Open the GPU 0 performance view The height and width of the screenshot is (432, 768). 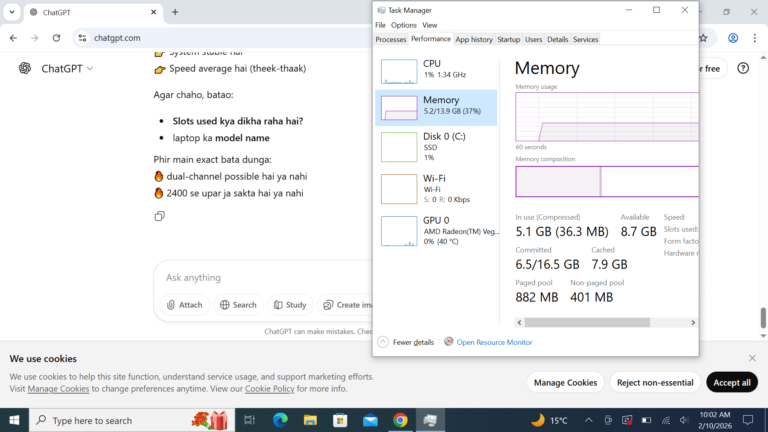tap(436, 231)
